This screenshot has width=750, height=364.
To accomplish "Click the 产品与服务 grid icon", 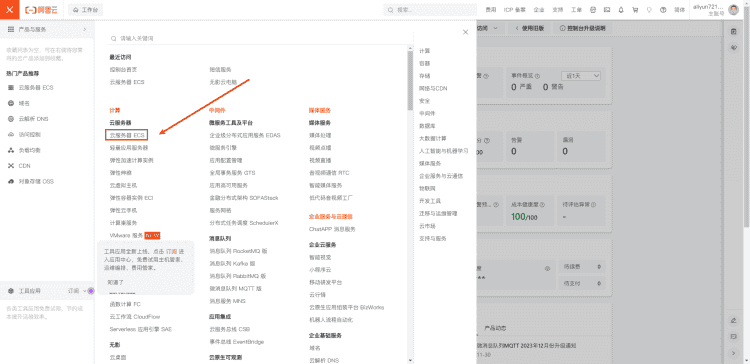I will point(11,30).
